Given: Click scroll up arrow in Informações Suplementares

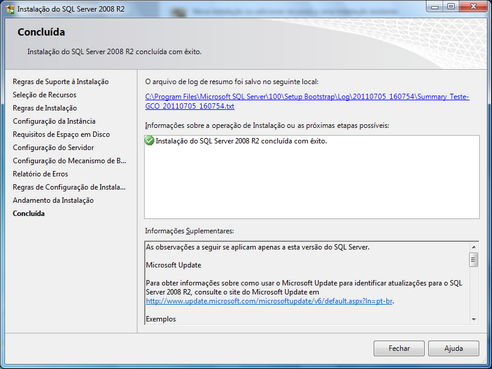Looking at the screenshot, I should [x=474, y=247].
